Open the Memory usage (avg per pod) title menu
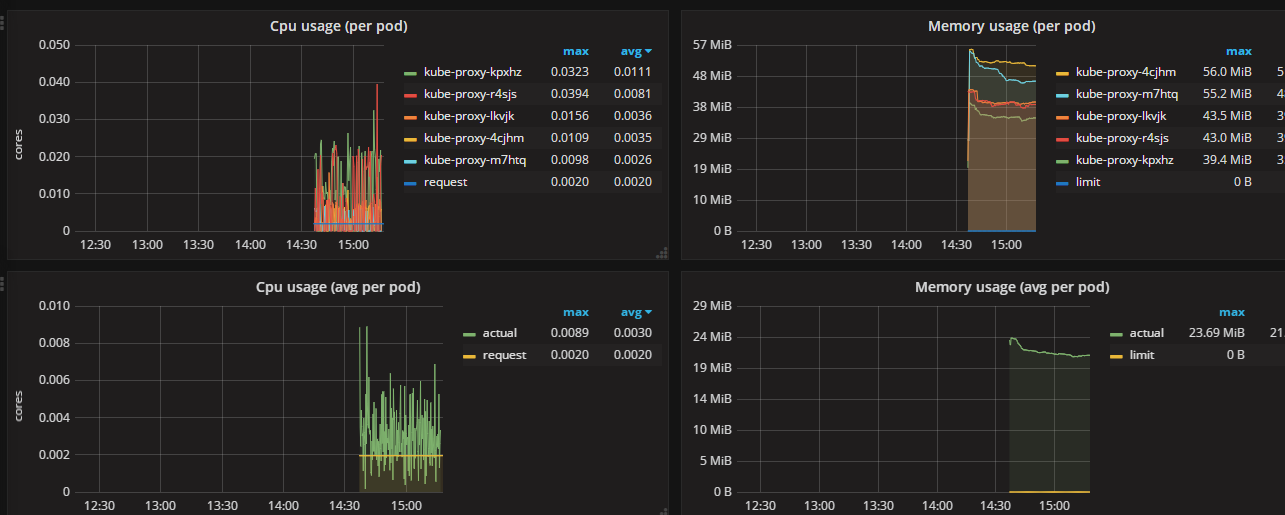Image resolution: width=1285 pixels, height=515 pixels. [x=1011, y=287]
